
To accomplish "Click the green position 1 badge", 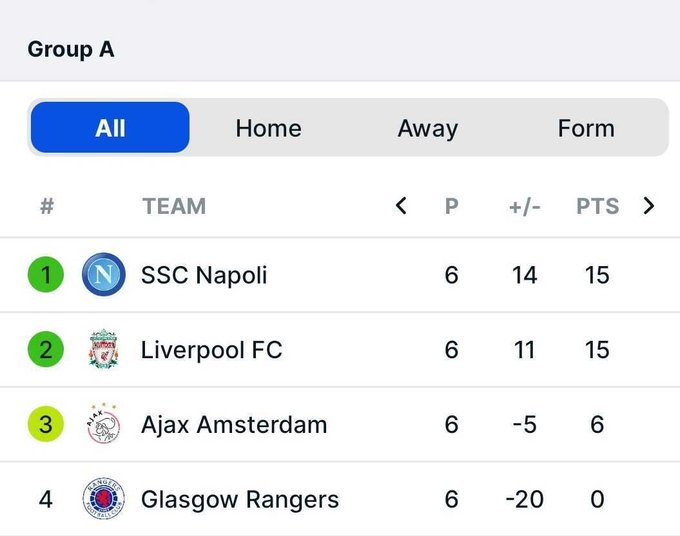I will coord(46,275).
